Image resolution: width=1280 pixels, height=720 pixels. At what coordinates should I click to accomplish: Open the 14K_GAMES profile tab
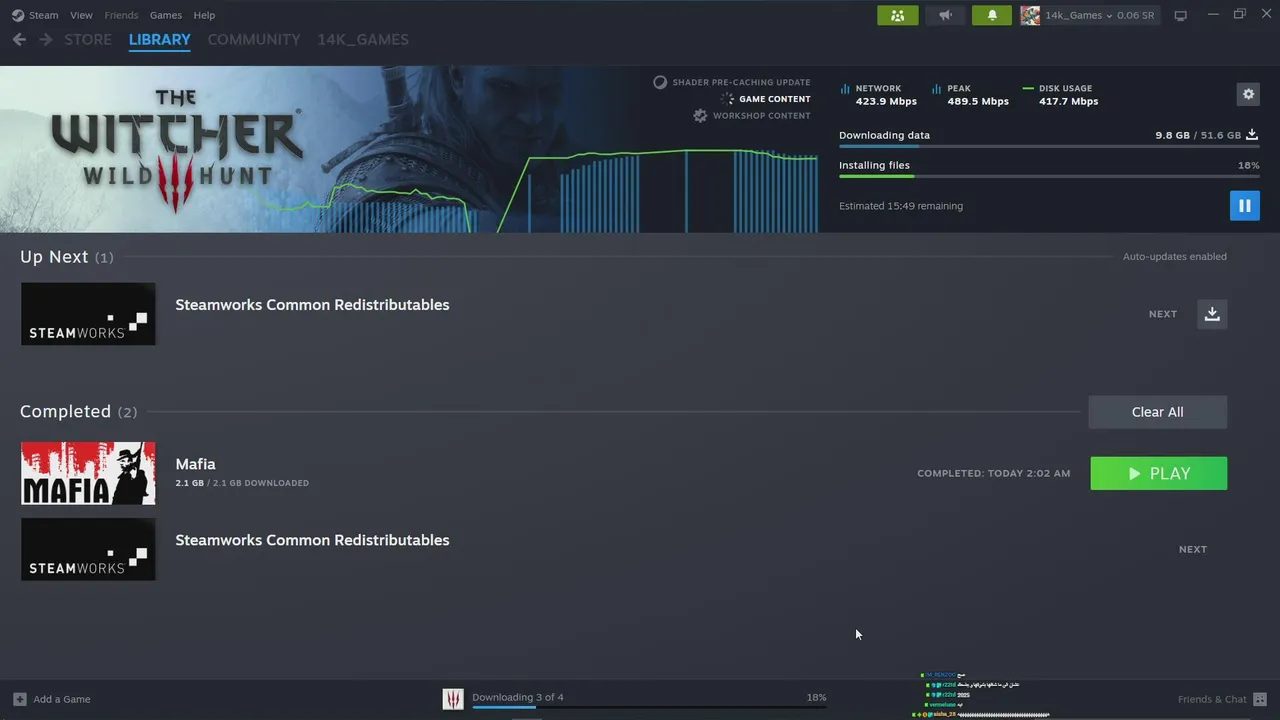pyautogui.click(x=363, y=40)
